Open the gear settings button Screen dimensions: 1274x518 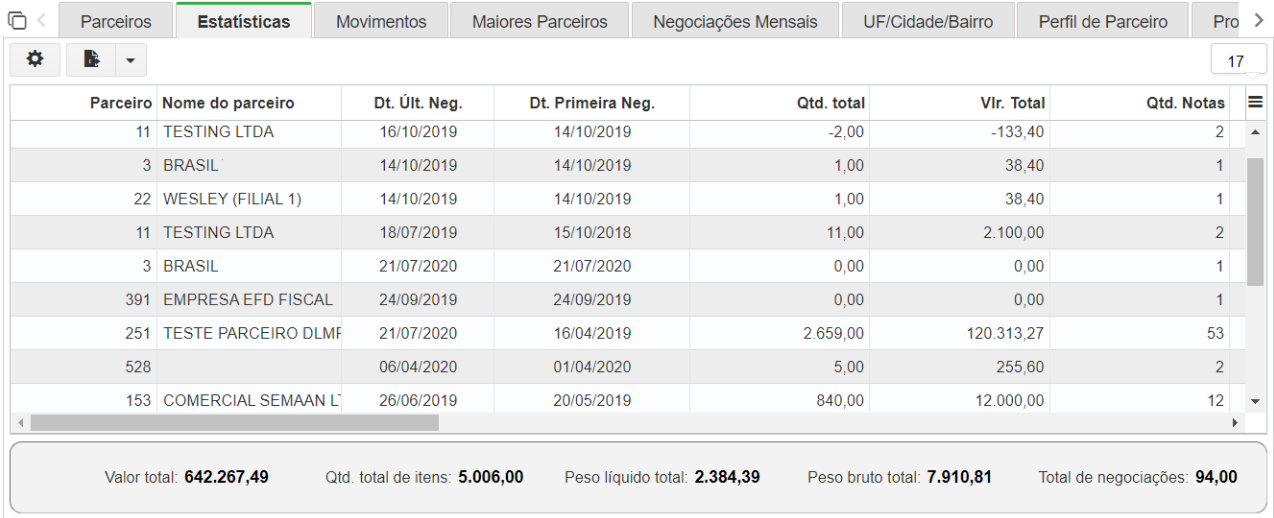(35, 60)
